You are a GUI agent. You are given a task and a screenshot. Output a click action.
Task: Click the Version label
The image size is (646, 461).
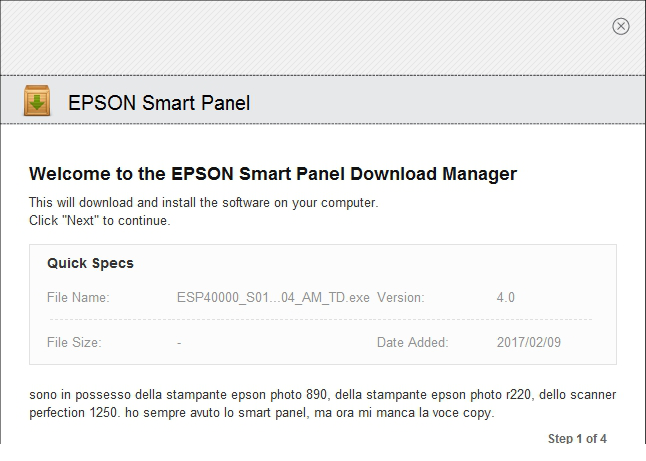pyautogui.click(x=400, y=297)
